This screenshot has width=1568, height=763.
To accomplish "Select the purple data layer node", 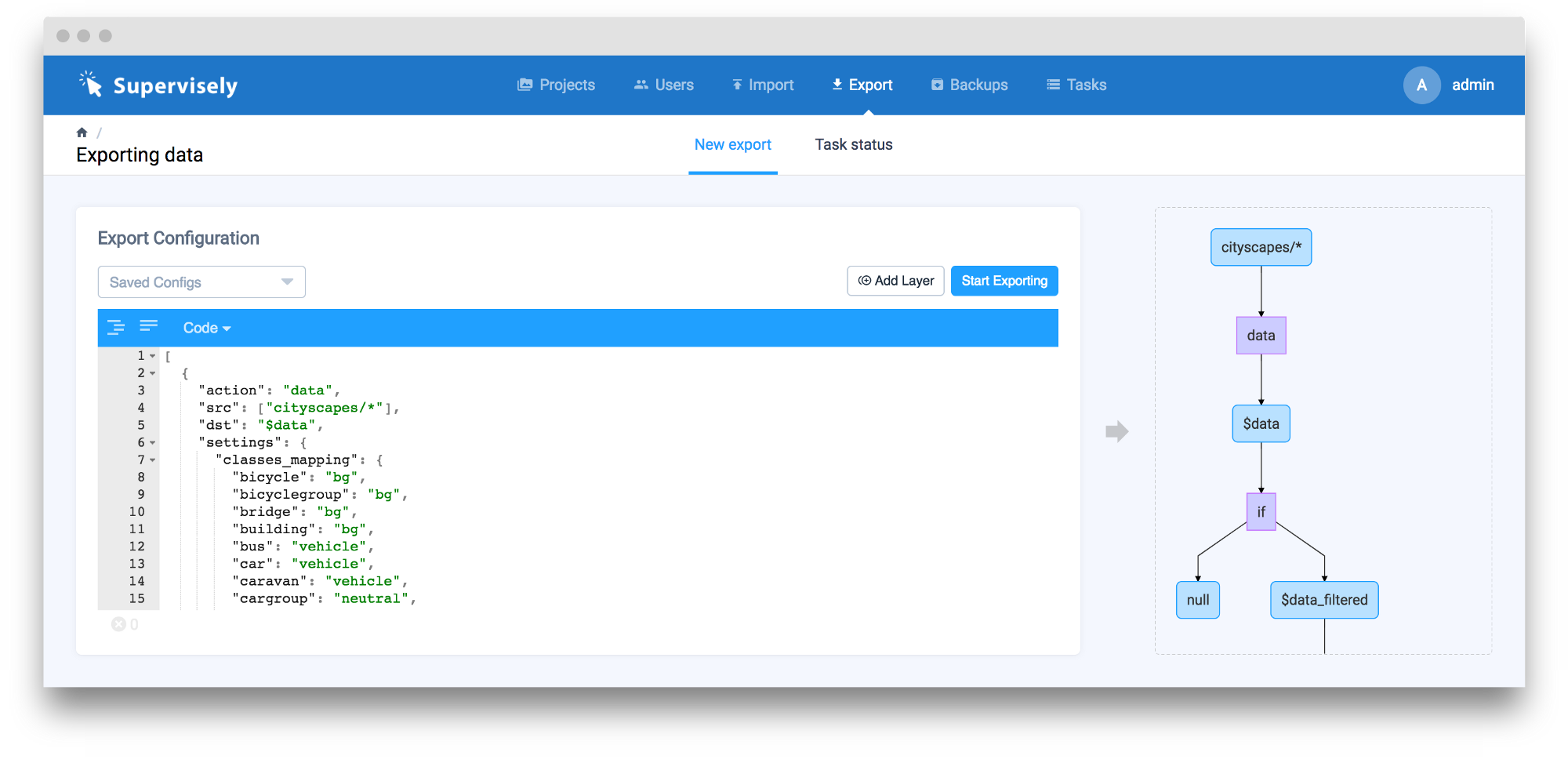I will coord(1261,336).
